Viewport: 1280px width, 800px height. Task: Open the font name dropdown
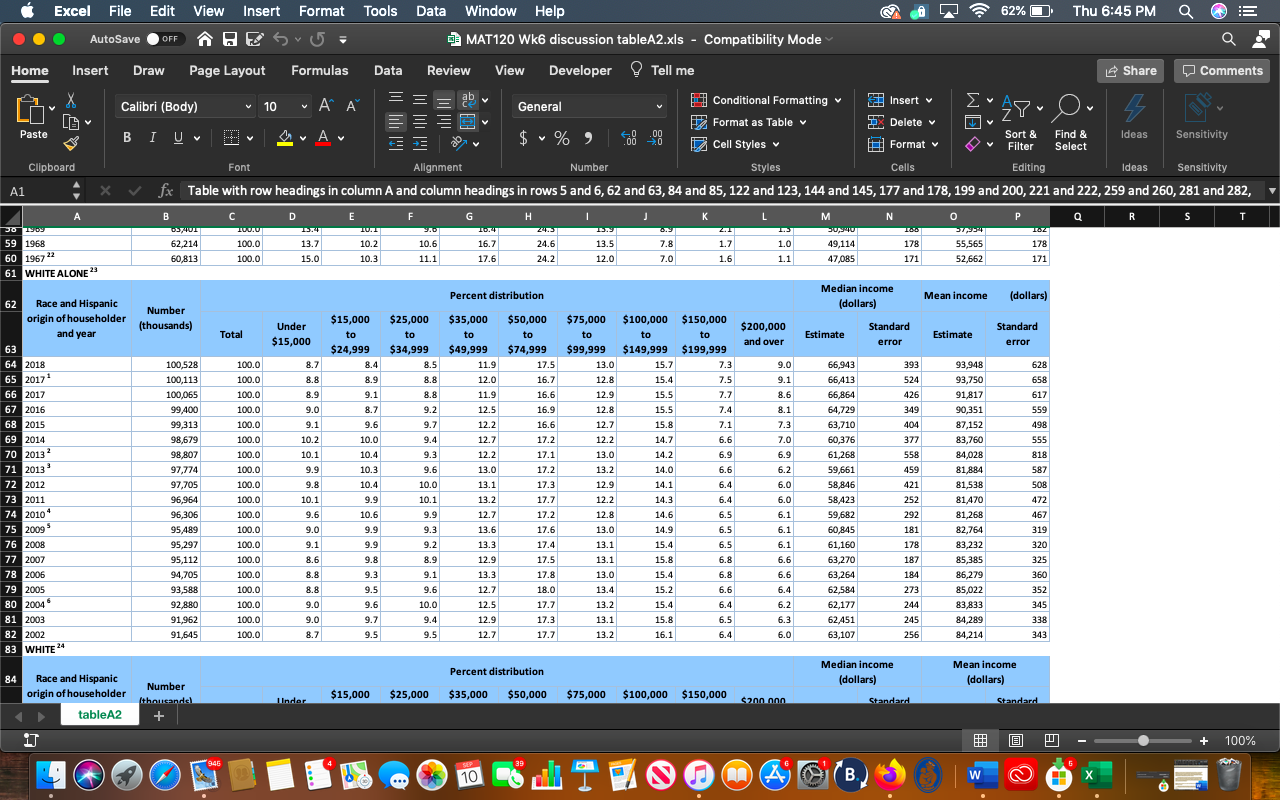248,106
